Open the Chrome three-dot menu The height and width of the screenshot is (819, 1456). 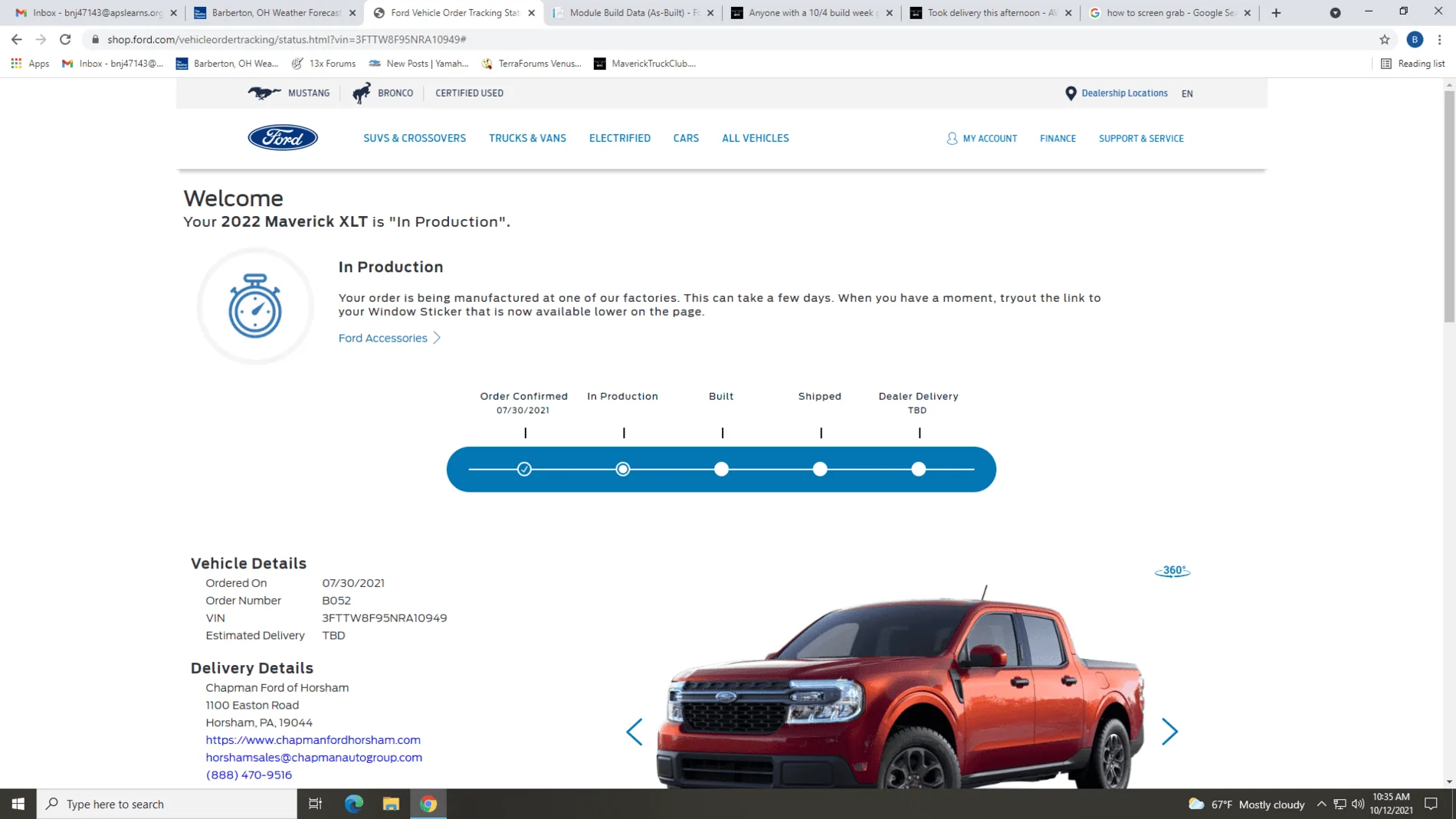click(x=1440, y=39)
